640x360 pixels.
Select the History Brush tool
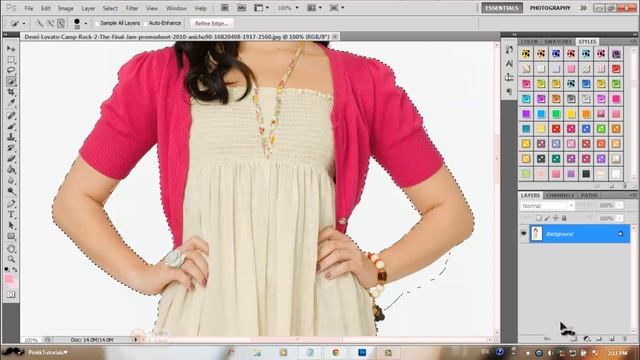click(11, 148)
